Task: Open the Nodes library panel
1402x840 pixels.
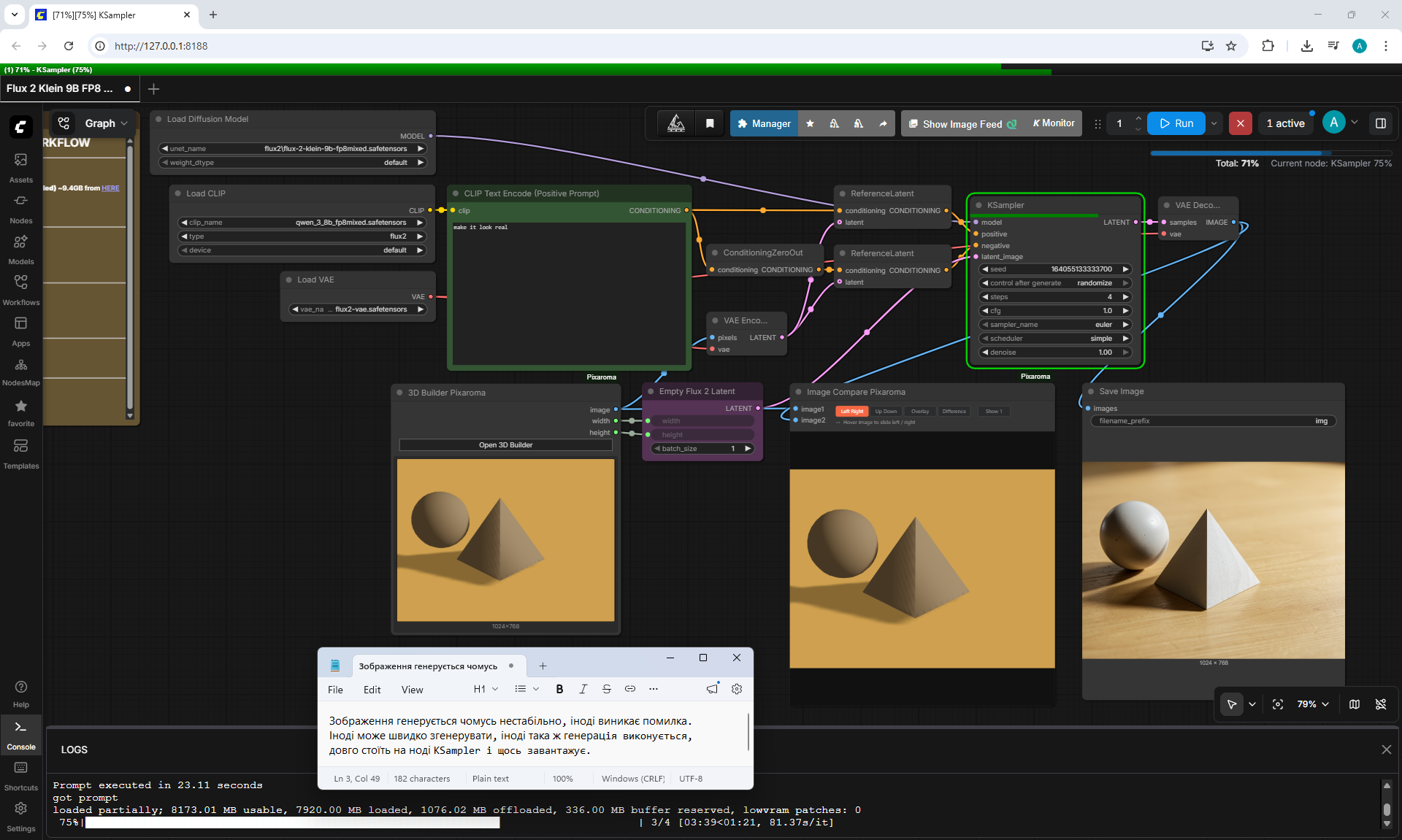Action: [20, 208]
